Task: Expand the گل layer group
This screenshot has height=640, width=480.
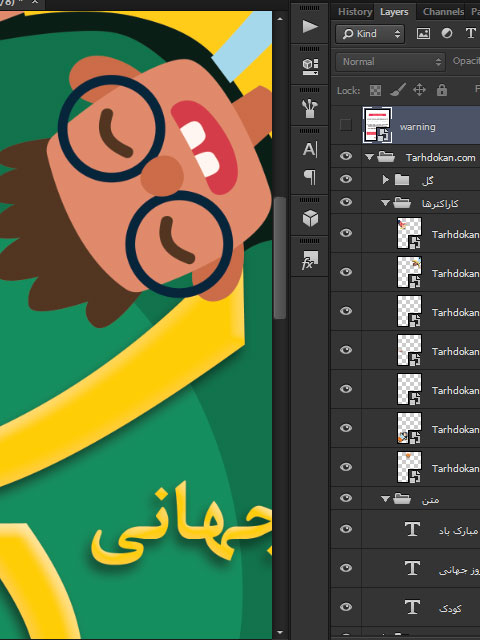Action: click(385, 179)
